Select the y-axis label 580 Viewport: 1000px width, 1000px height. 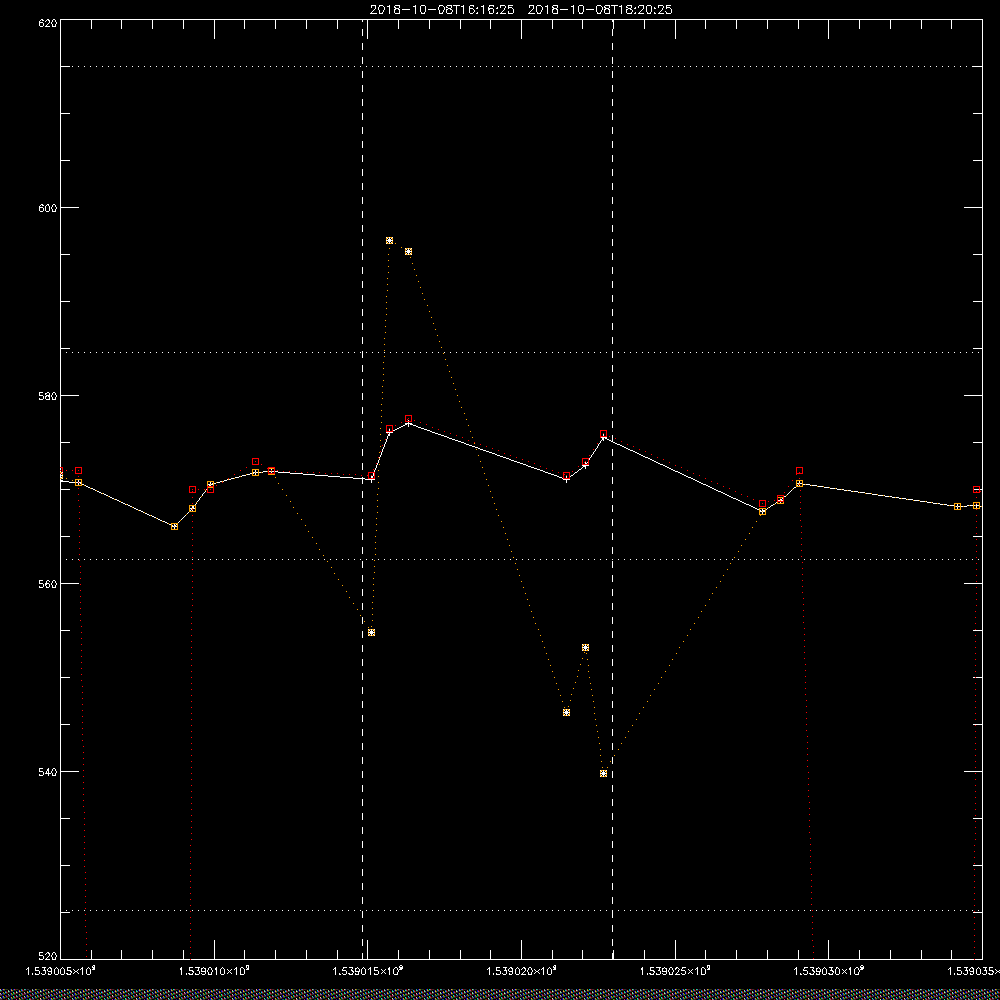(x=48, y=395)
